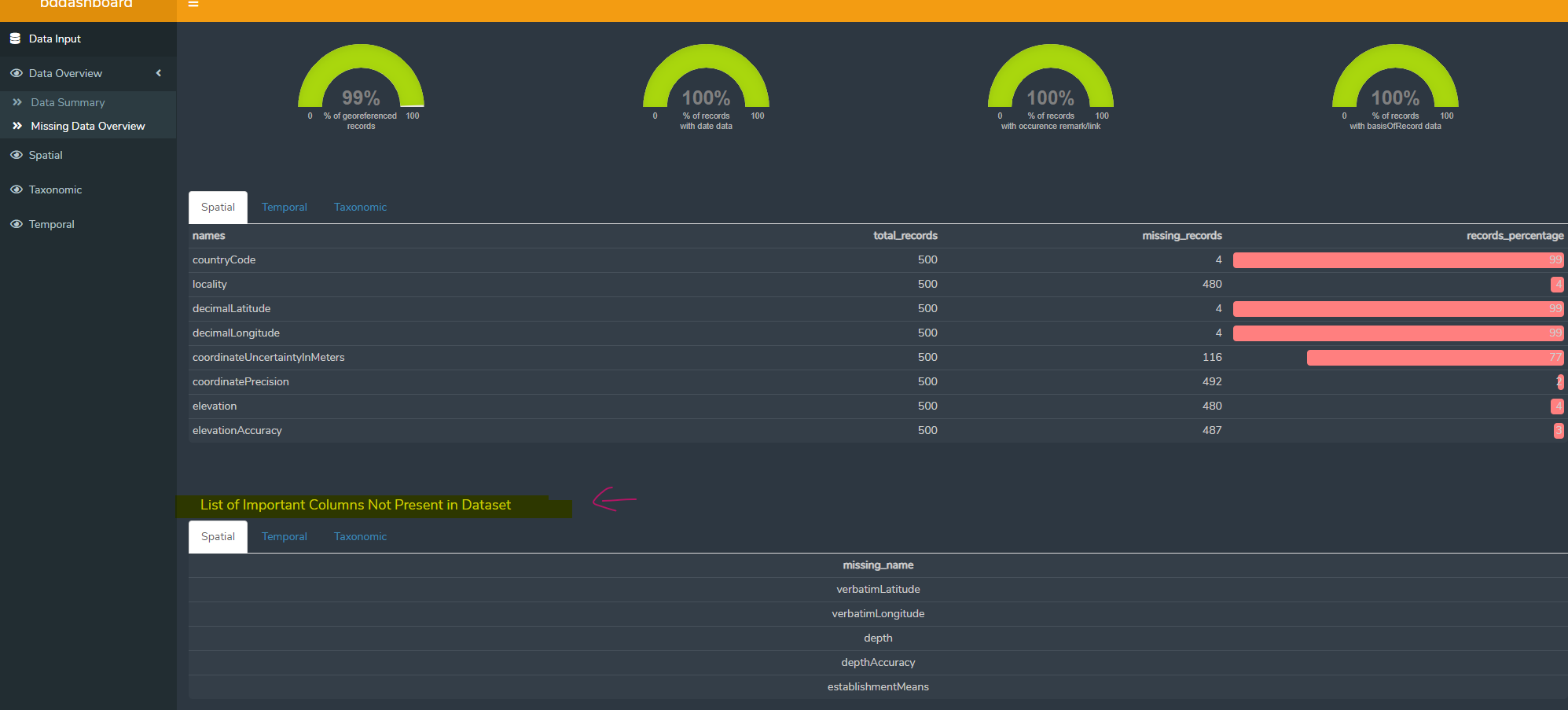Image resolution: width=1568 pixels, height=710 pixels.
Task: Click the Taxonomic eye icon in sidebar
Action: [16, 189]
